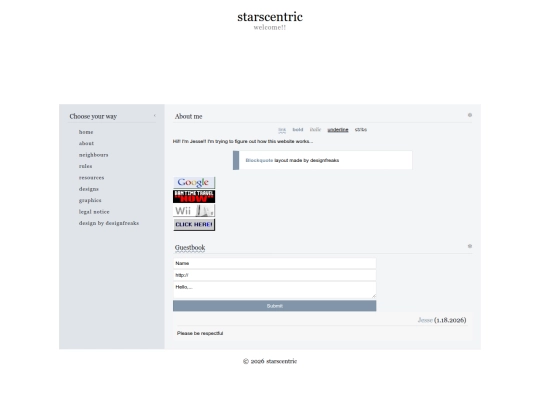Open the about page from sidebar
540x405 pixels.
[x=86, y=143]
